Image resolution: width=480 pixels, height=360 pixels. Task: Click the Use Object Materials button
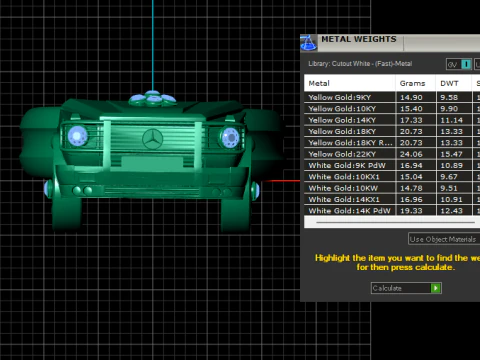click(x=444, y=239)
